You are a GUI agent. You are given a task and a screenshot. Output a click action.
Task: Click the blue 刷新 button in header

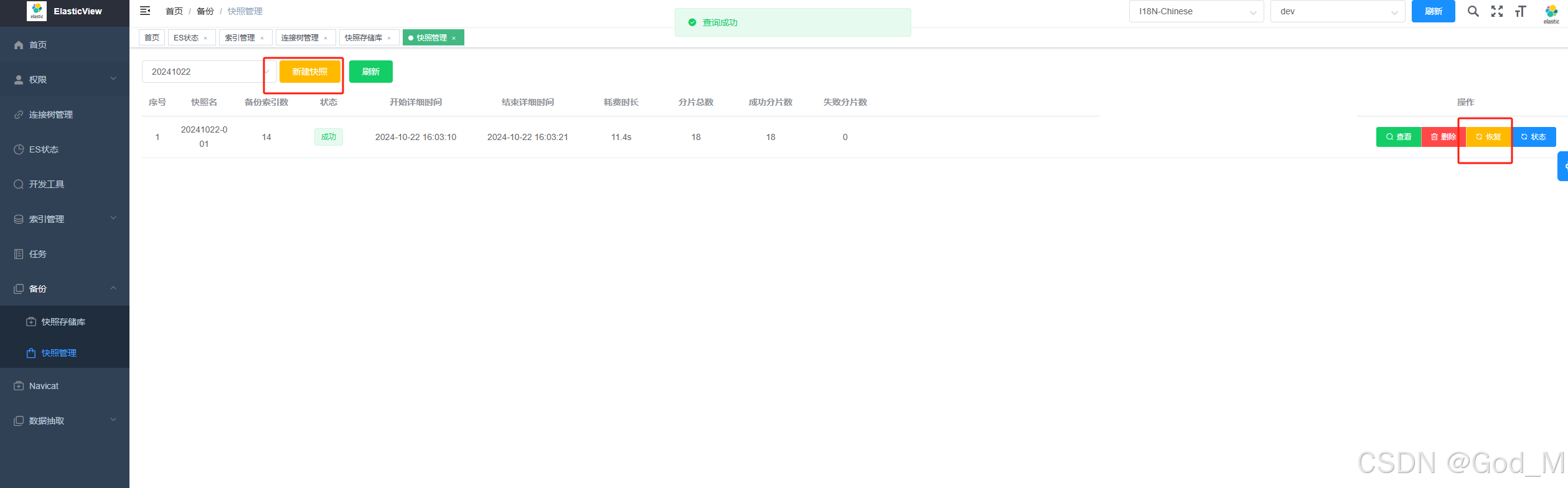(1433, 11)
